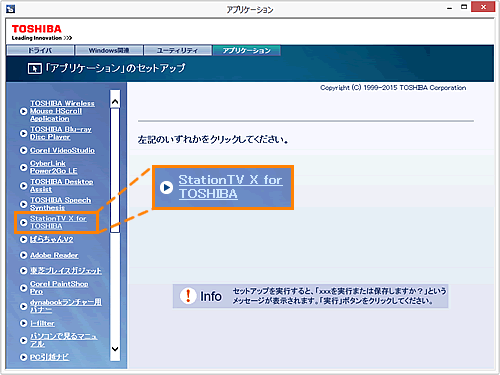Click the arrow icon beside 東芝プレイスガジェット
Screen dimensions: 500x375
pyautogui.click(x=23, y=270)
